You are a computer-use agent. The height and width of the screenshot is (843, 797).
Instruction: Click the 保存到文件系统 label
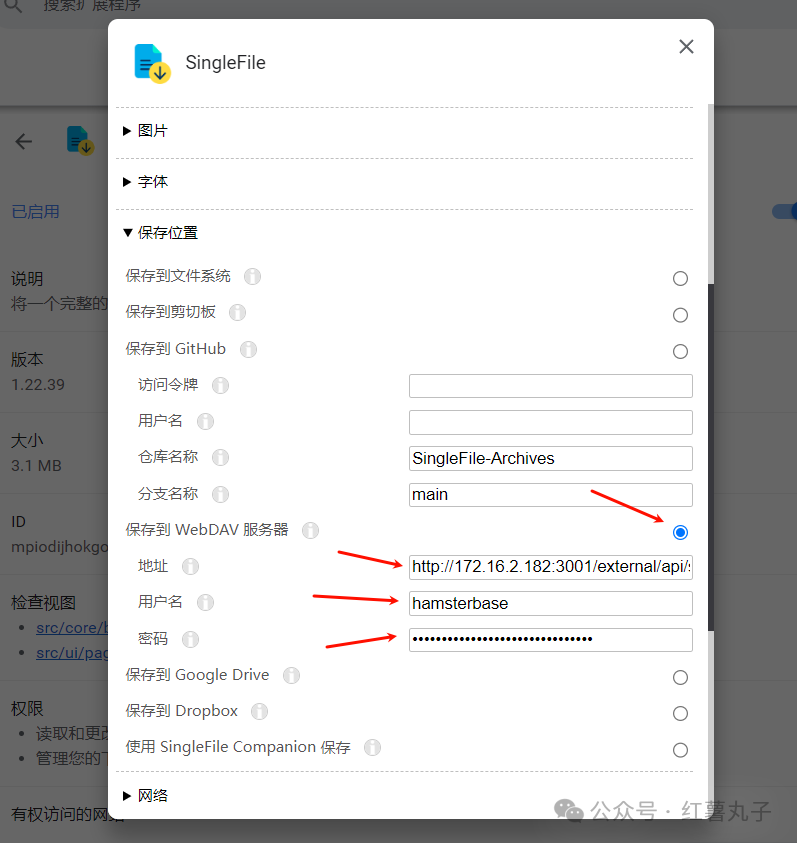click(x=178, y=276)
